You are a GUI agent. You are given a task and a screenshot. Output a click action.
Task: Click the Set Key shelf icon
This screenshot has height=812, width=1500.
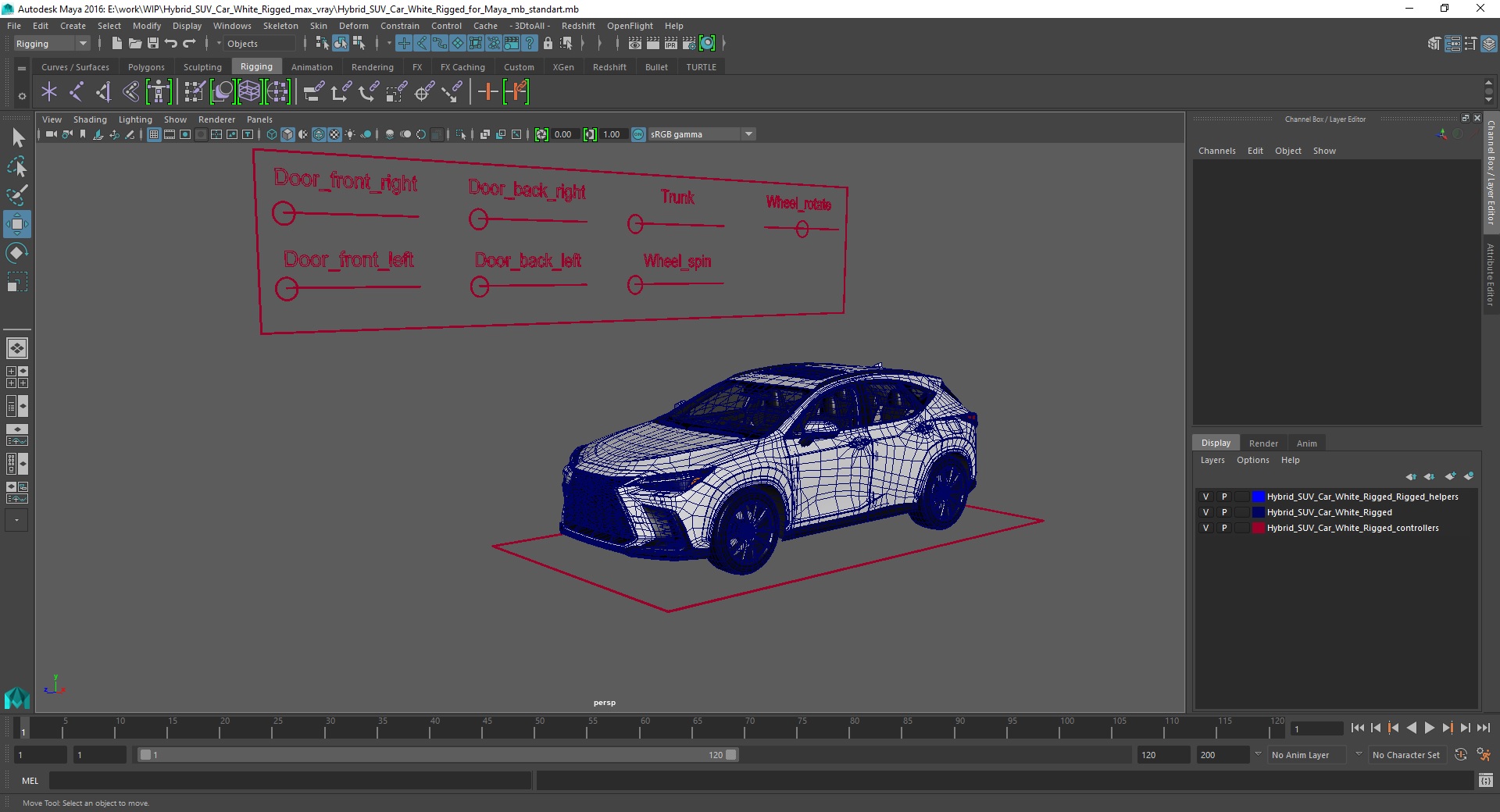click(488, 92)
